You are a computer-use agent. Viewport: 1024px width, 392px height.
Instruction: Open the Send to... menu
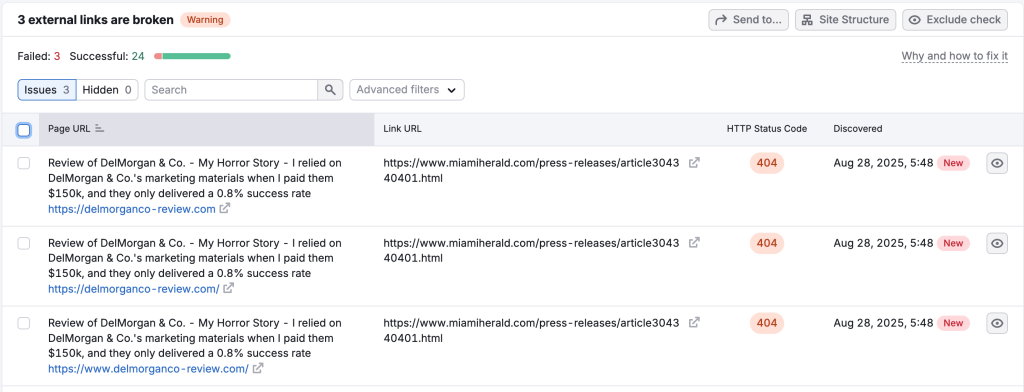pos(748,20)
